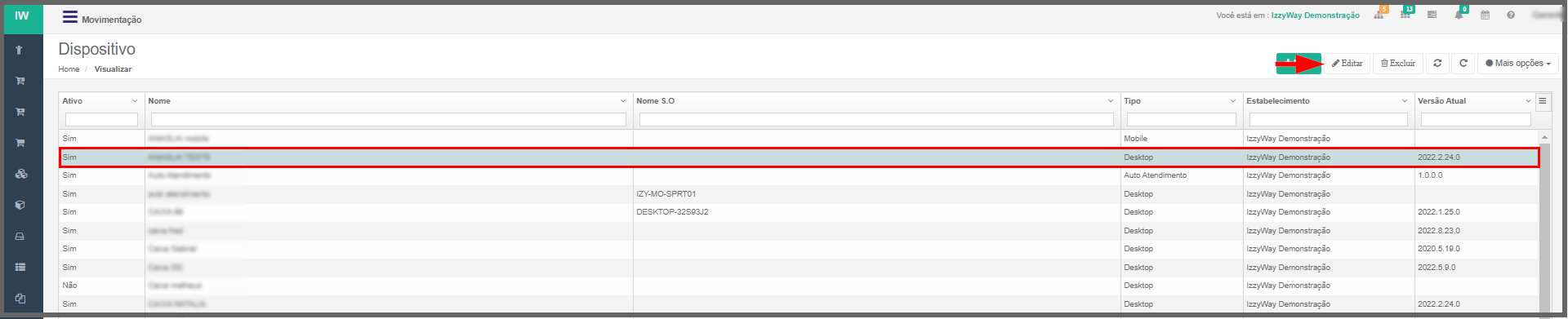Click the table scrollbar up arrow
The width and height of the screenshot is (1568, 319).
pos(1544,137)
